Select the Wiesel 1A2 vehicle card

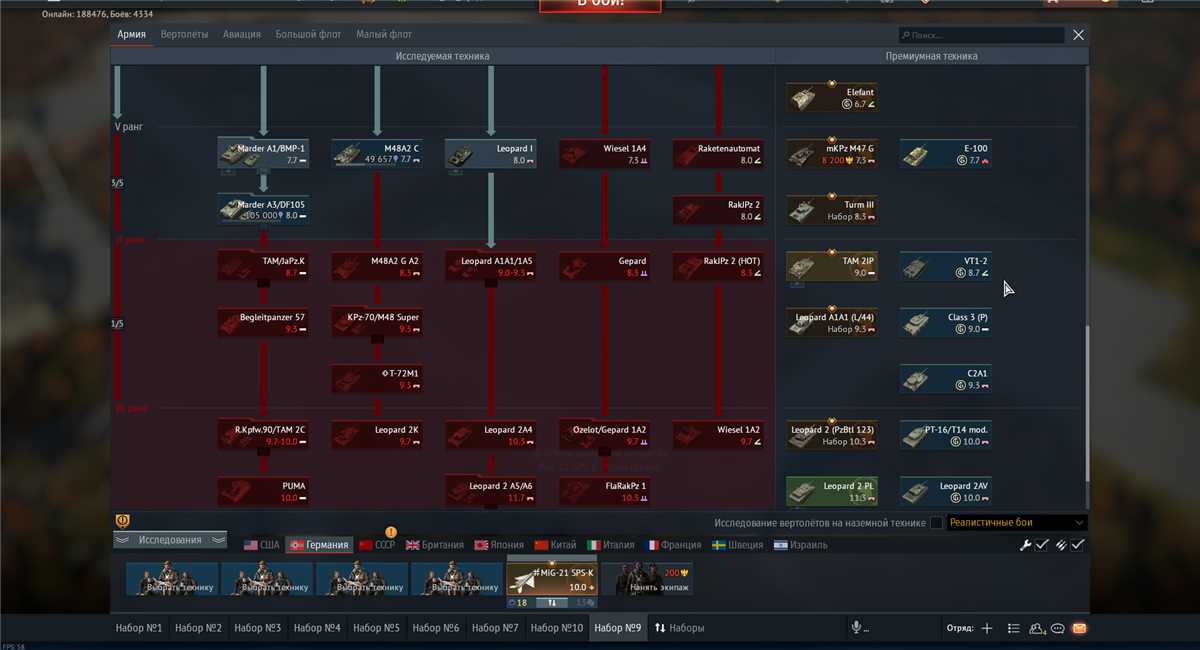coord(719,434)
